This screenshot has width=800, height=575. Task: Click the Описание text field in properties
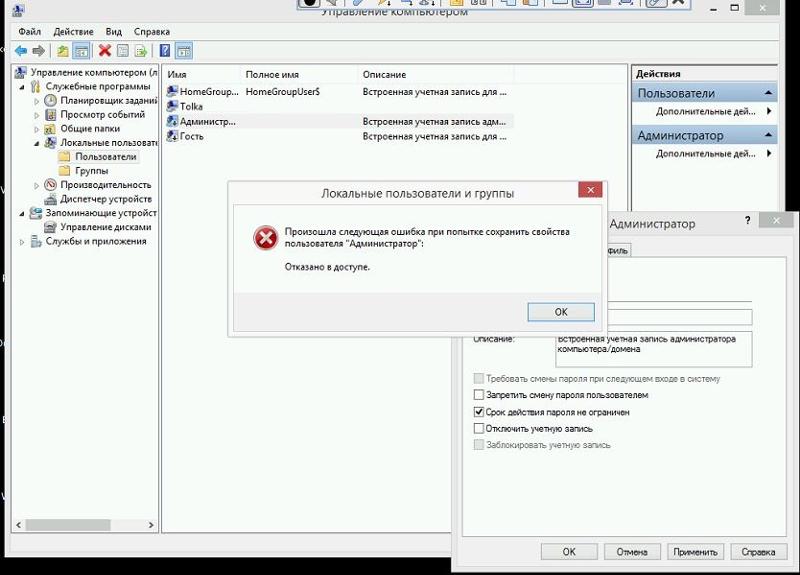(x=654, y=349)
